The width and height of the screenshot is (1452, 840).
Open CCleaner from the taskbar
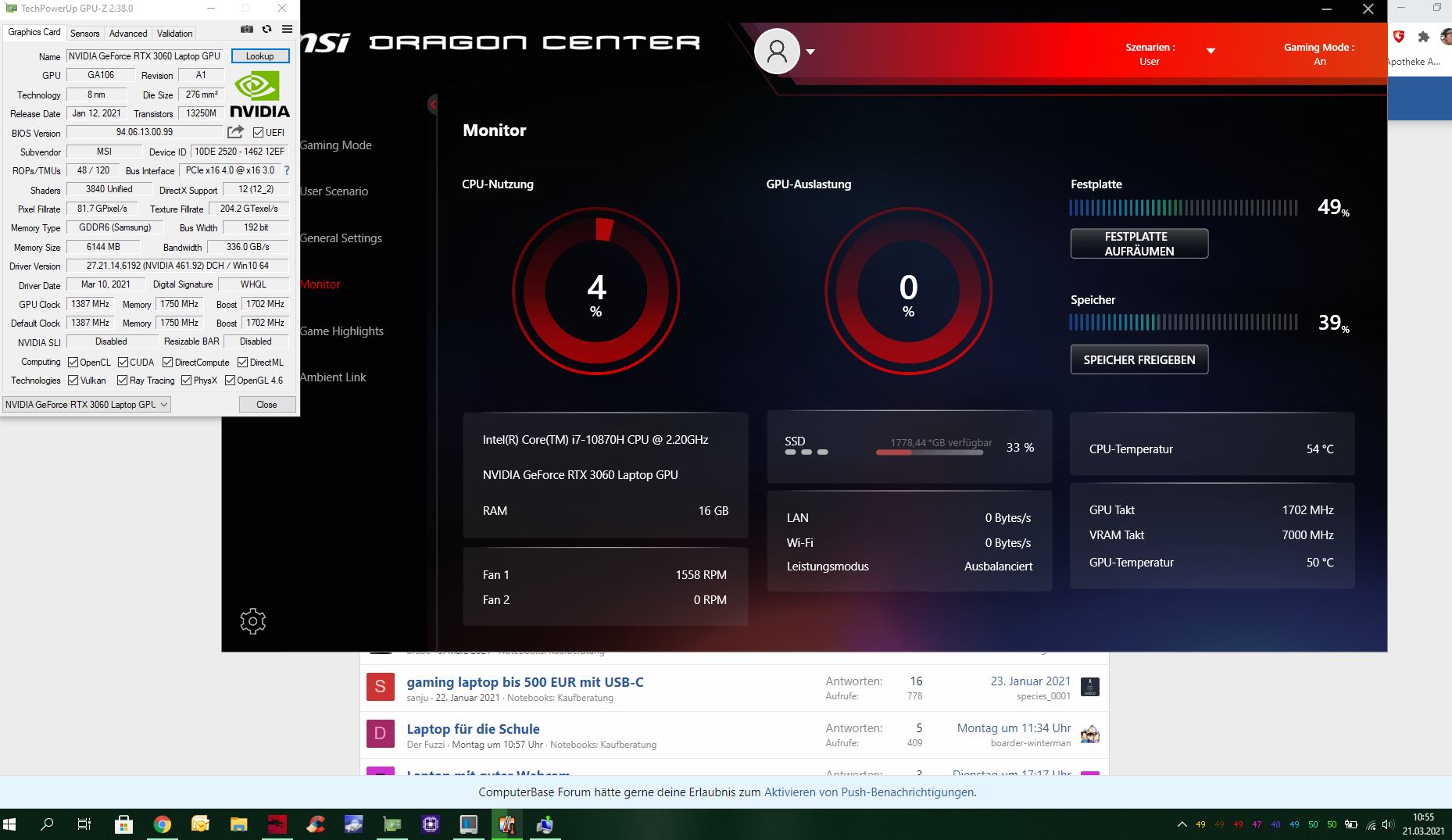[x=315, y=824]
